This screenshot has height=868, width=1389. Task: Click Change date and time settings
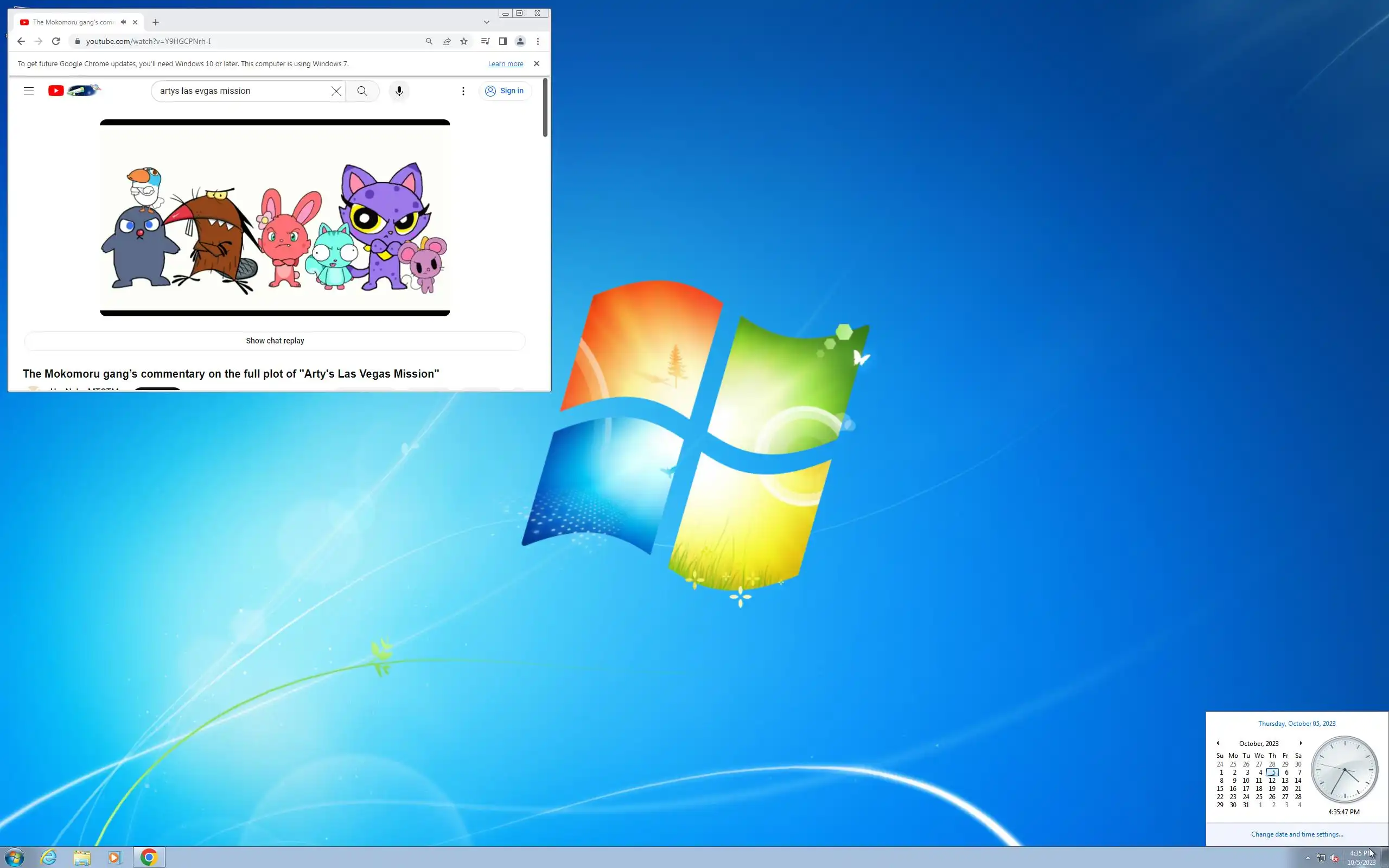tap(1297, 834)
